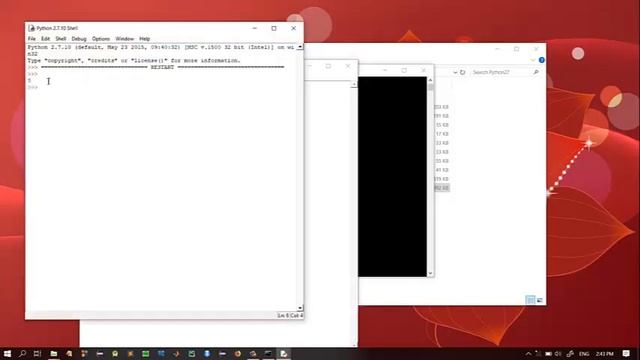
Task: Click the black window's scrollbar down arrow
Action: (x=430, y=274)
